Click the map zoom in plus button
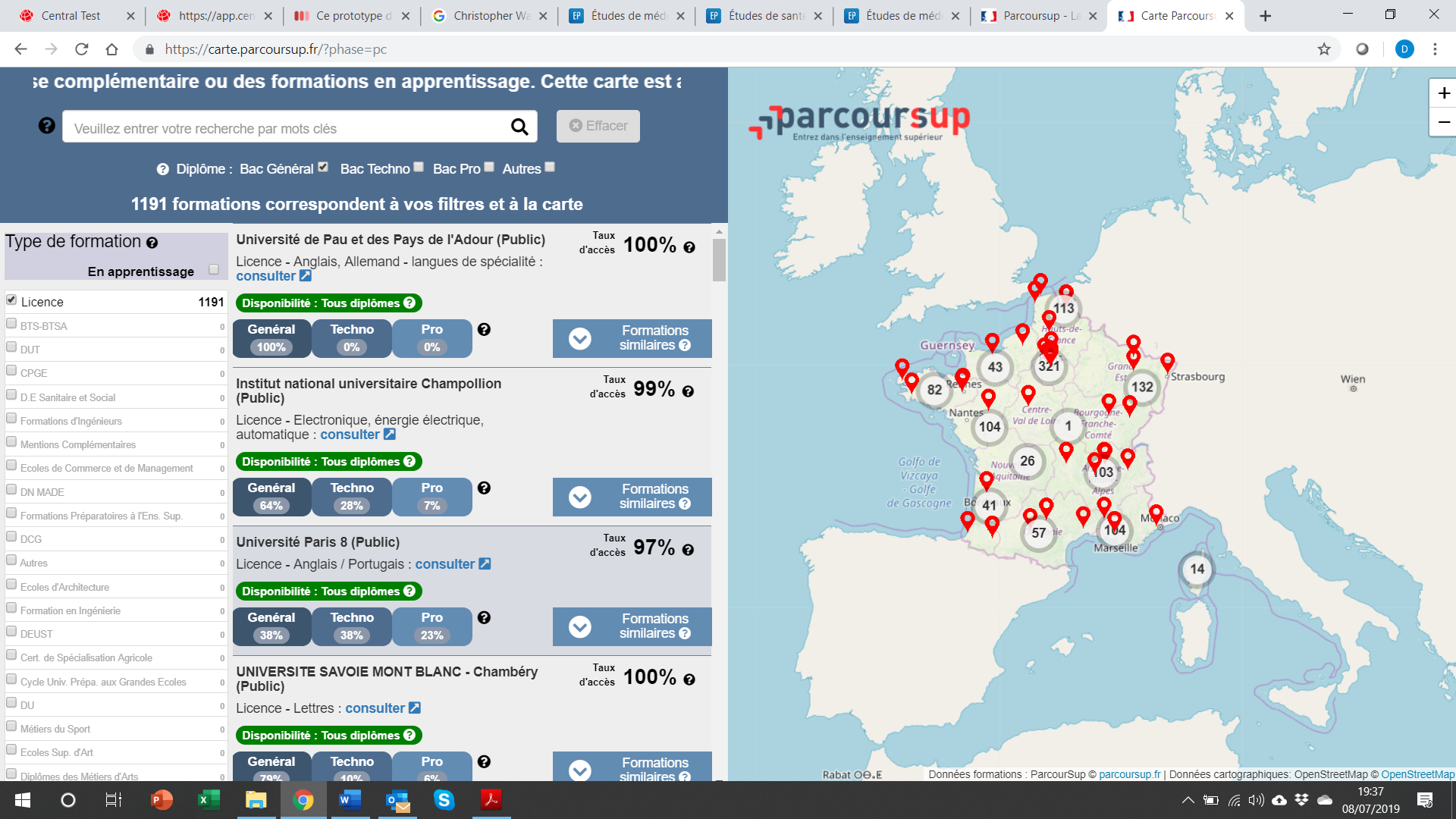 pyautogui.click(x=1443, y=93)
